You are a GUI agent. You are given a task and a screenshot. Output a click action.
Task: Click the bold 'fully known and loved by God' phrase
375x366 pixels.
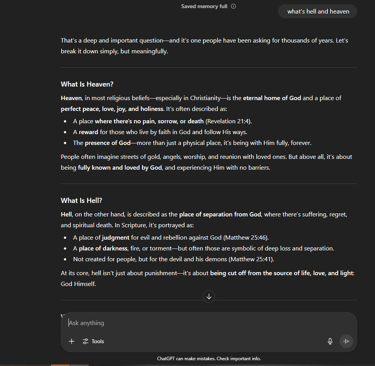pyautogui.click(x=120, y=168)
